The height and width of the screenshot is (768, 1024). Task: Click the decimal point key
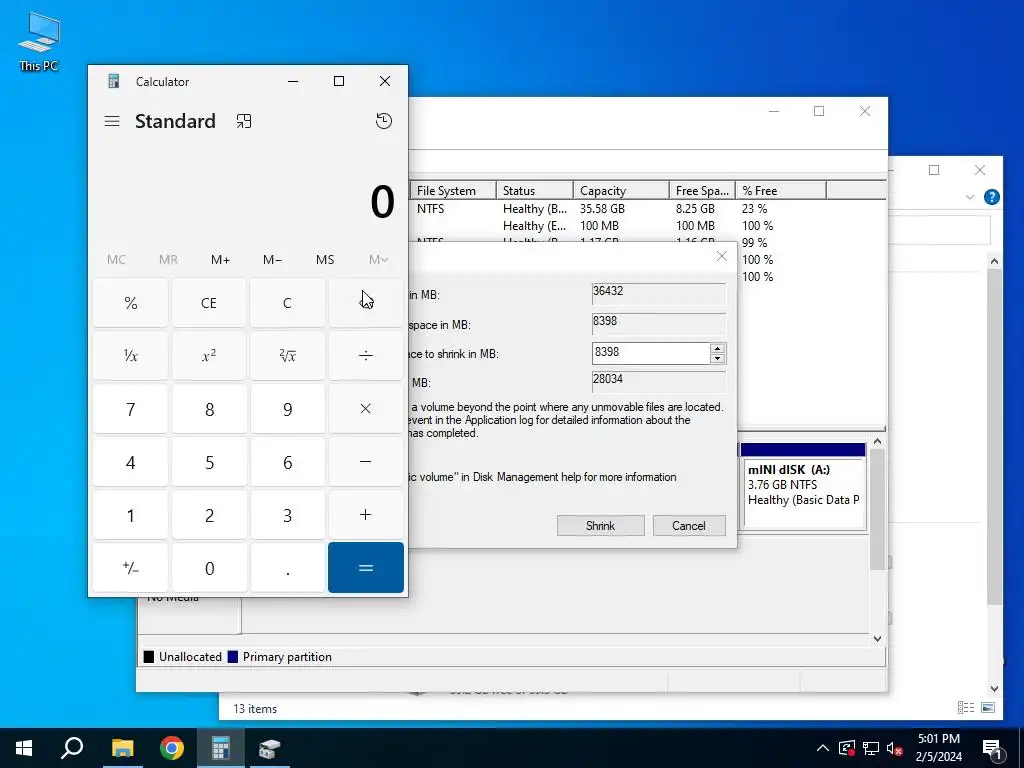point(287,568)
